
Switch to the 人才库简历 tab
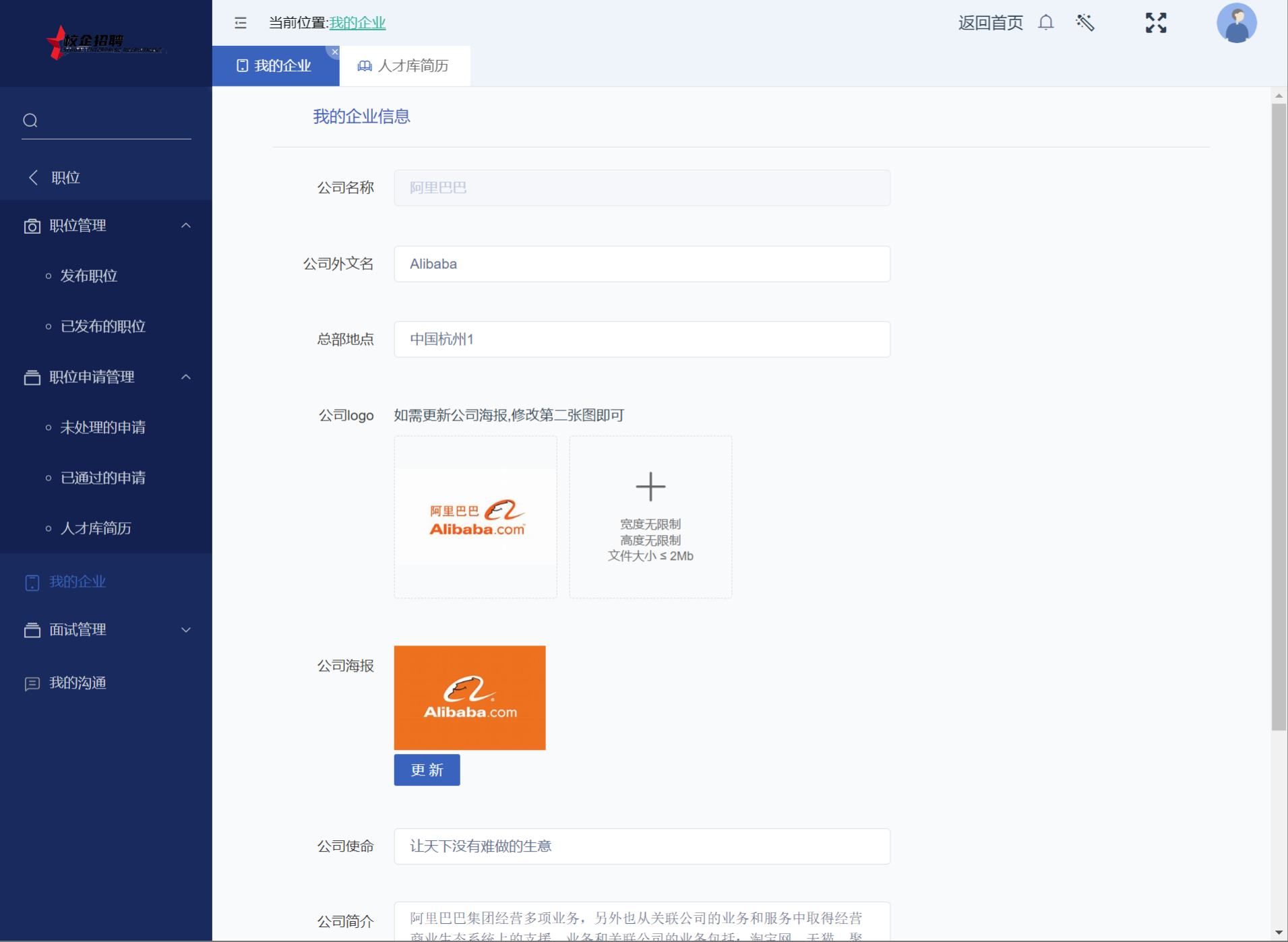coord(404,66)
